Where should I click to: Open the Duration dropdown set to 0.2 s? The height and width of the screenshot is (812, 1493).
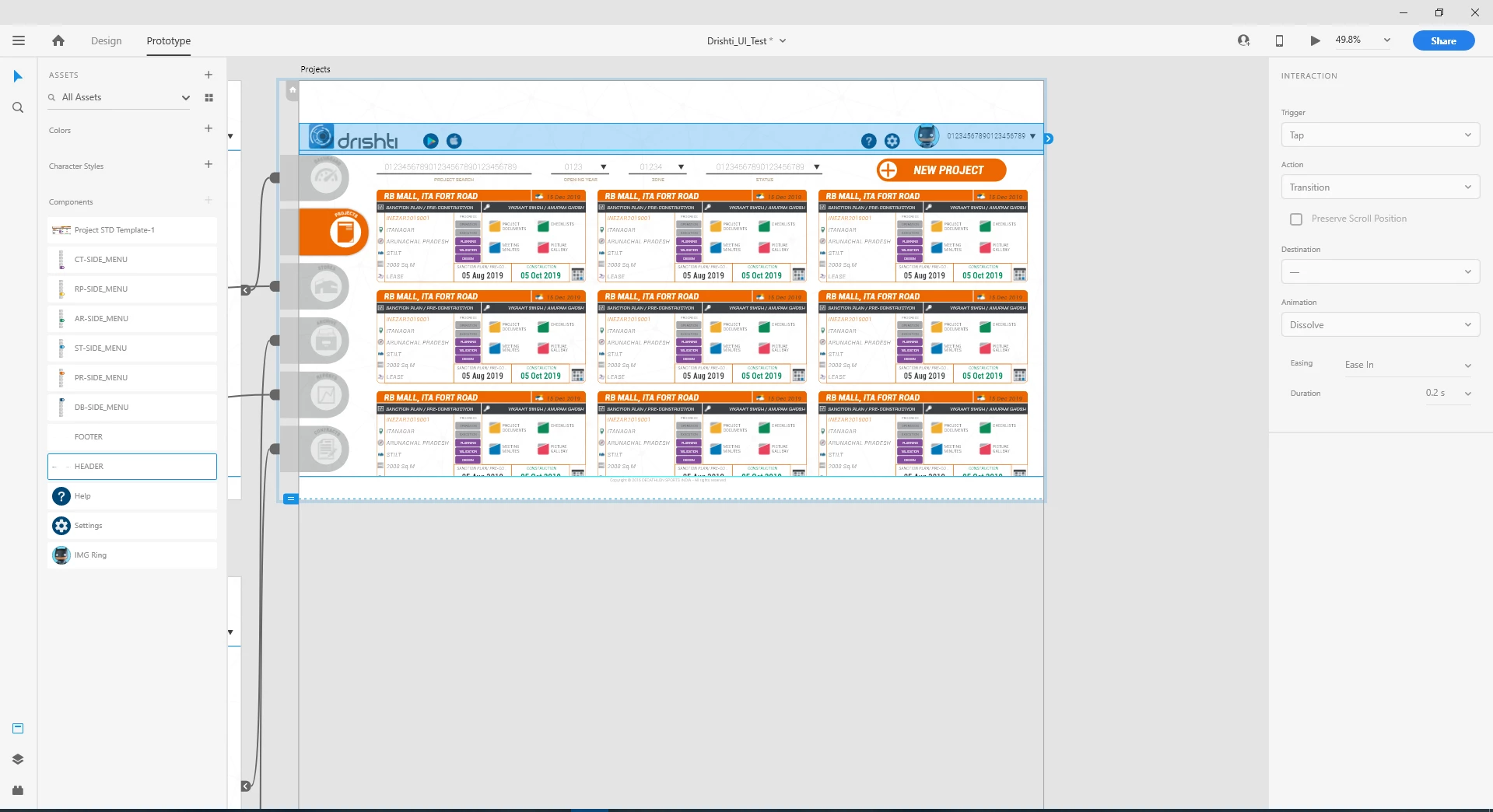tap(1448, 394)
